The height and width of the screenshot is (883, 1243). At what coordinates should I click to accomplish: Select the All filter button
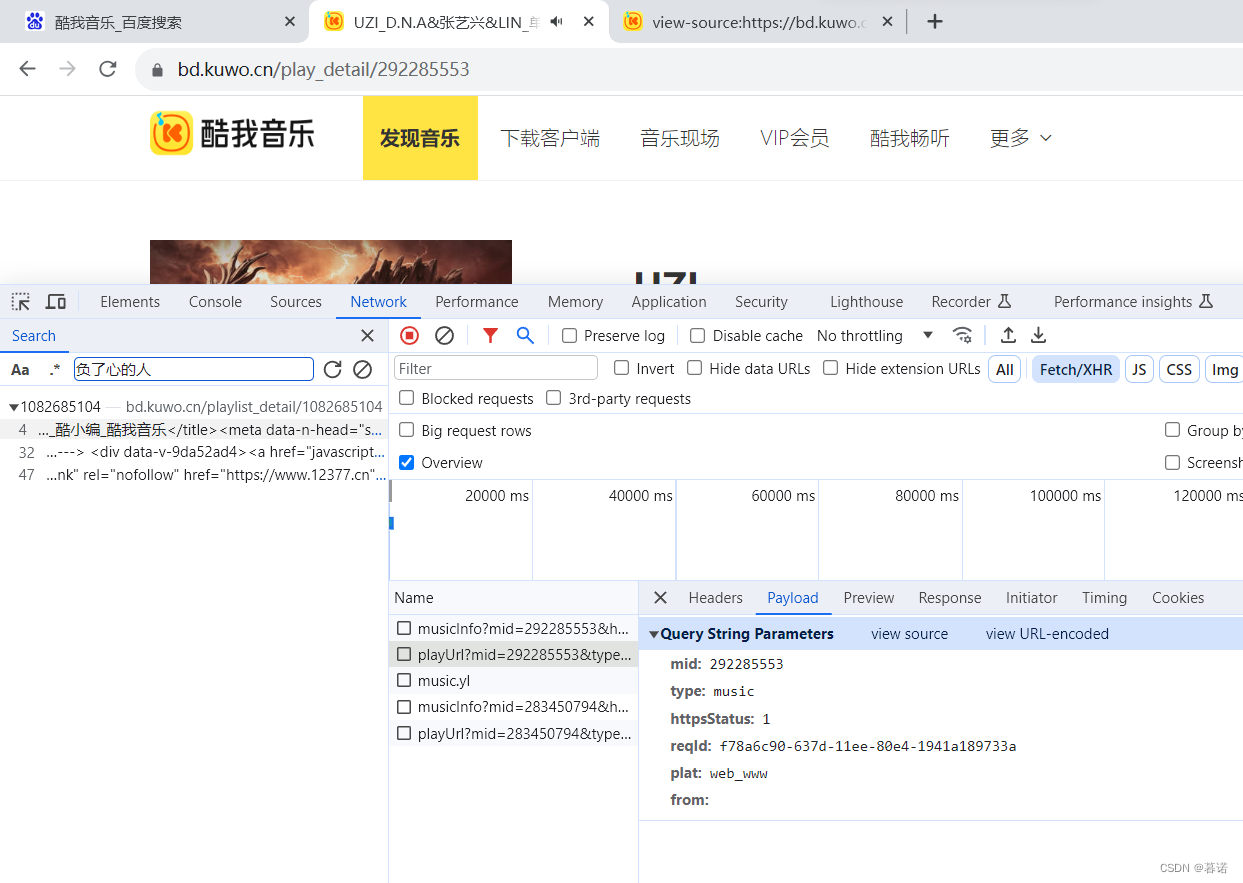1004,369
